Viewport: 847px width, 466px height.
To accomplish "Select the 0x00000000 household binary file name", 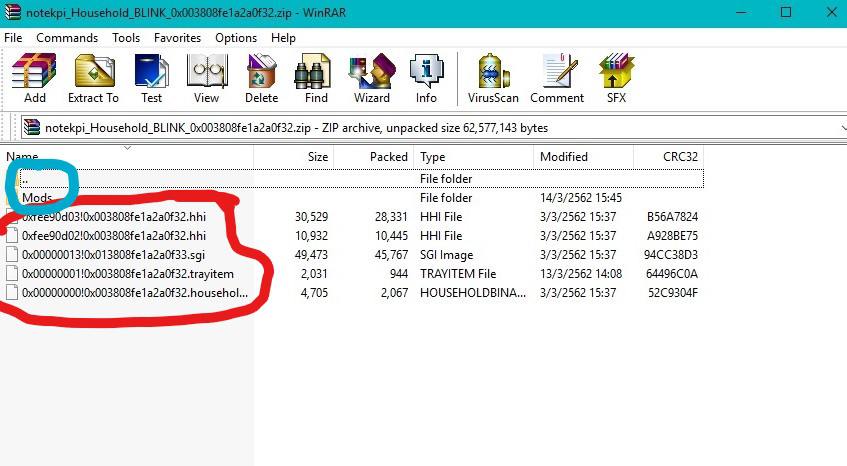I will click(x=135, y=292).
